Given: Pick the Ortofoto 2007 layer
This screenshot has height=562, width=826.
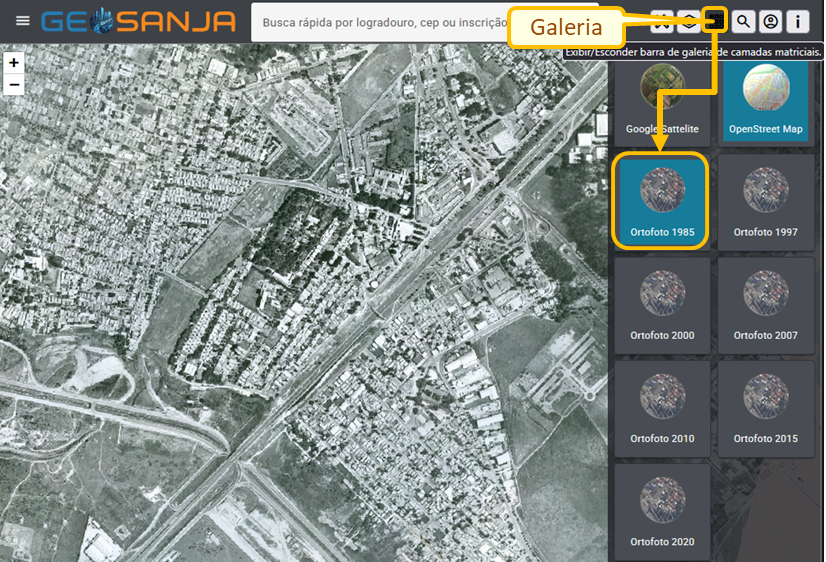Looking at the screenshot, I should pyautogui.click(x=765, y=304).
